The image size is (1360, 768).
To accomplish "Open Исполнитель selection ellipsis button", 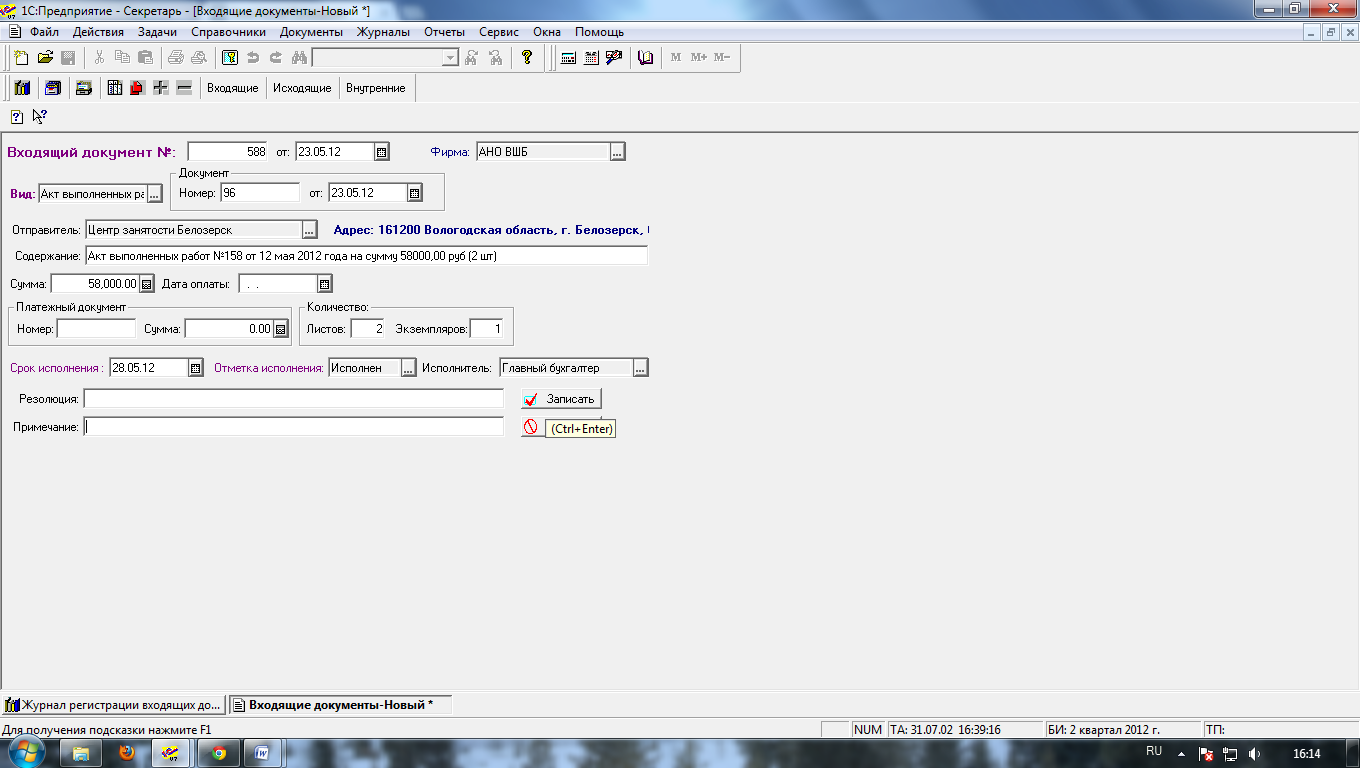I will 641,368.
